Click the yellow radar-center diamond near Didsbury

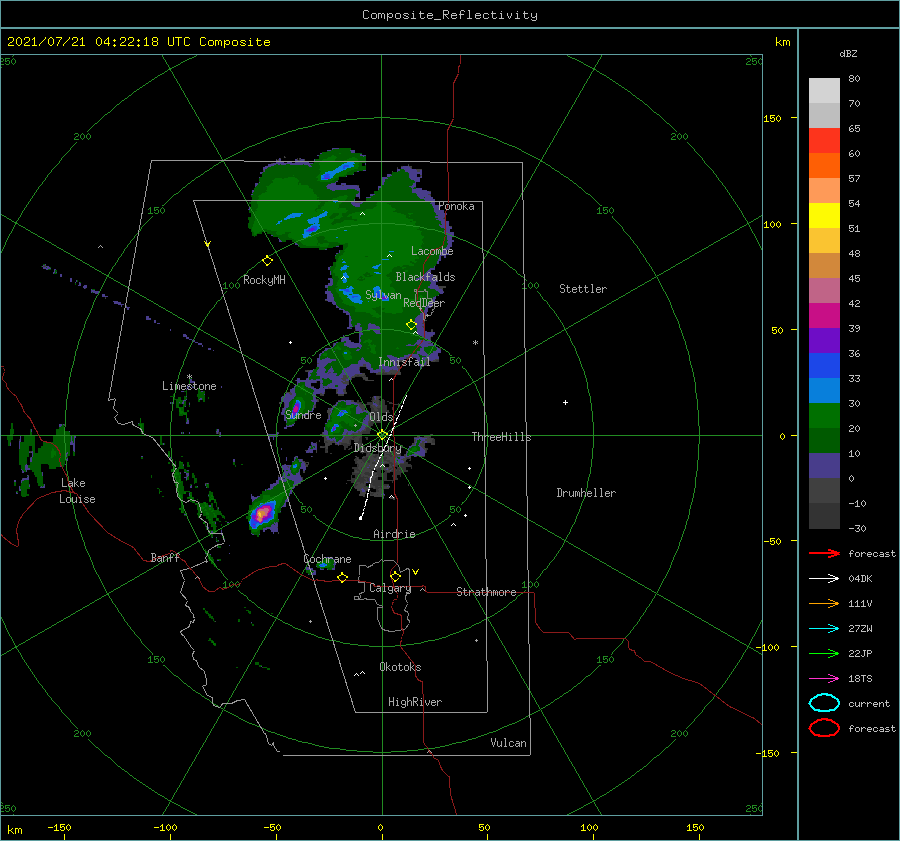point(382,435)
